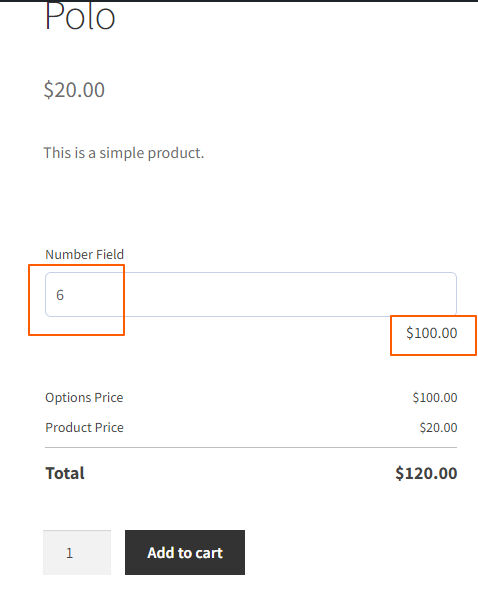478x601 pixels.
Task: Click the $120.00 total amount
Action: (426, 473)
